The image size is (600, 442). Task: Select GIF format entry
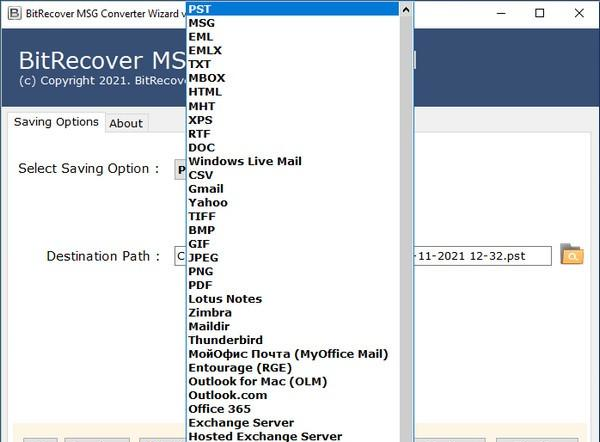point(293,244)
